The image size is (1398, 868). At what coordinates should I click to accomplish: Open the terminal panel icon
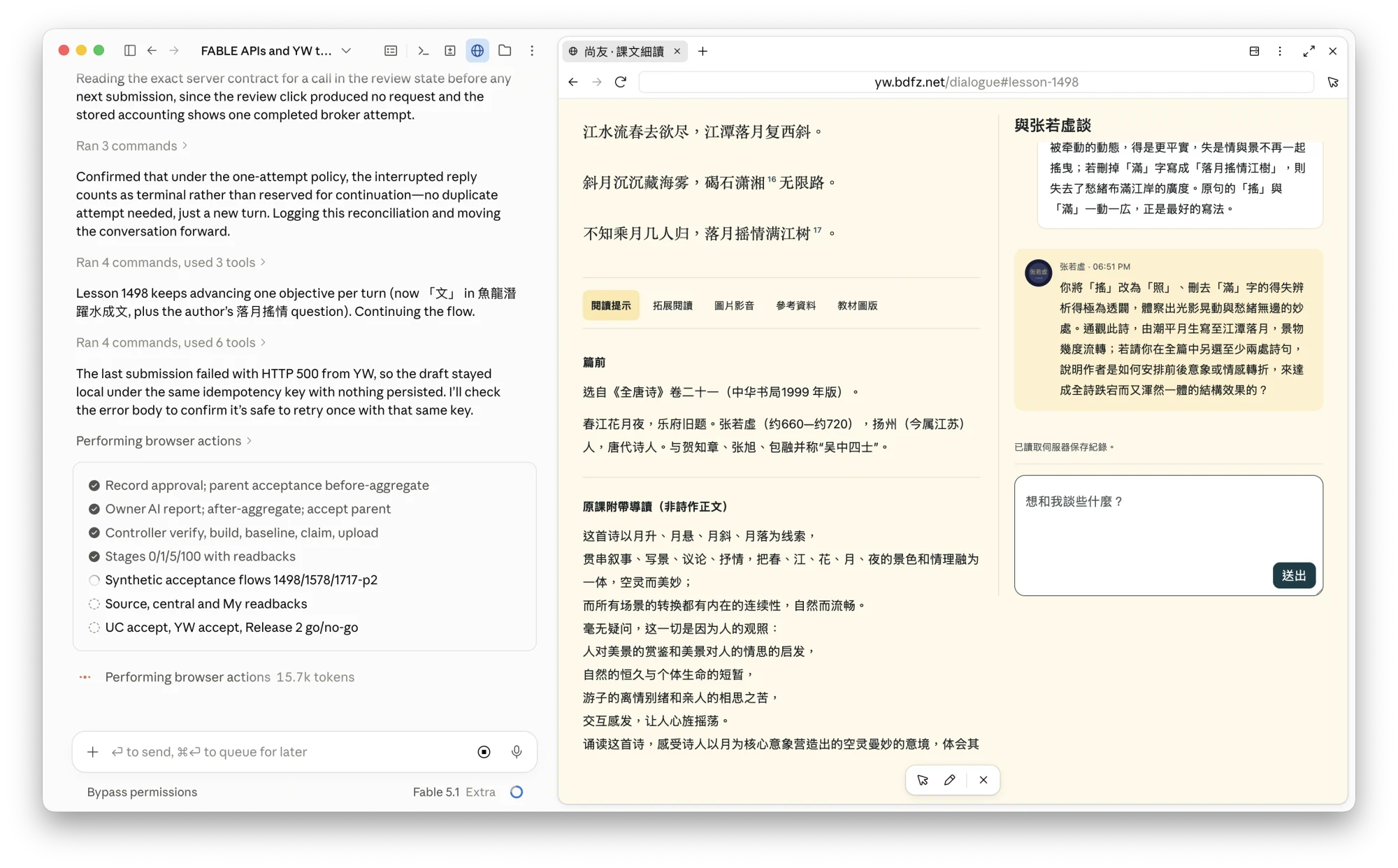pos(423,50)
